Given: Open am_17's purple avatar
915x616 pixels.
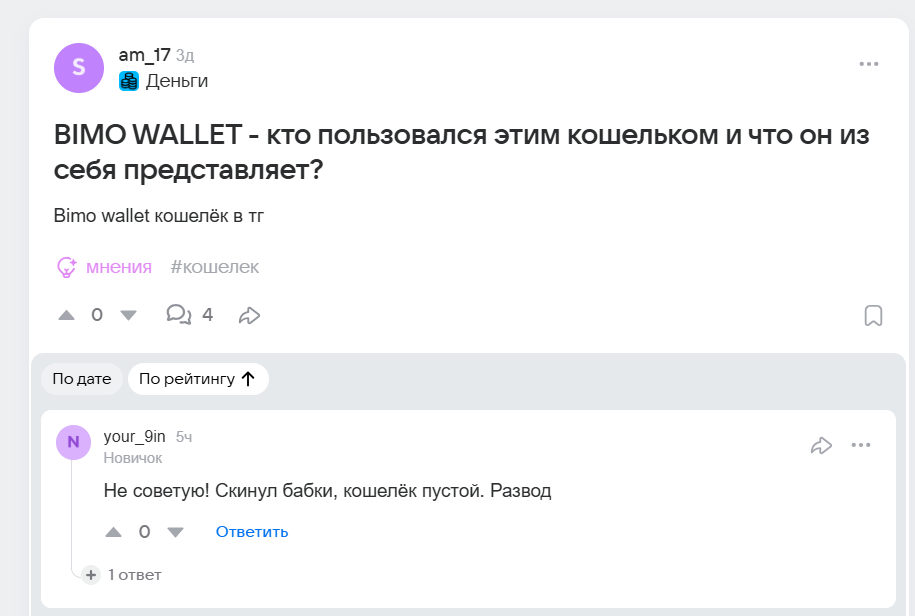Looking at the screenshot, I should coord(79,68).
